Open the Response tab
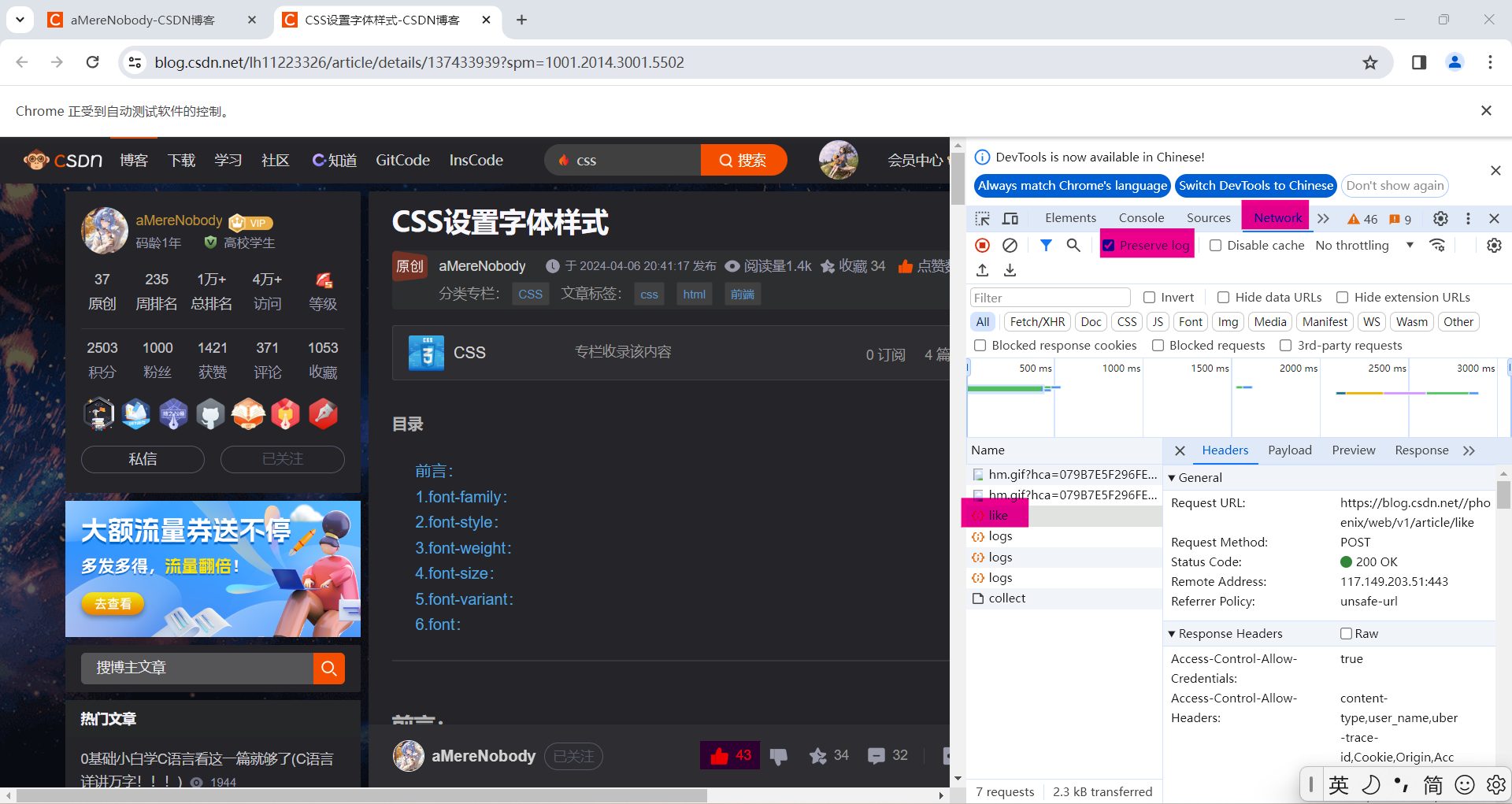This screenshot has width=1512, height=804. click(1421, 450)
